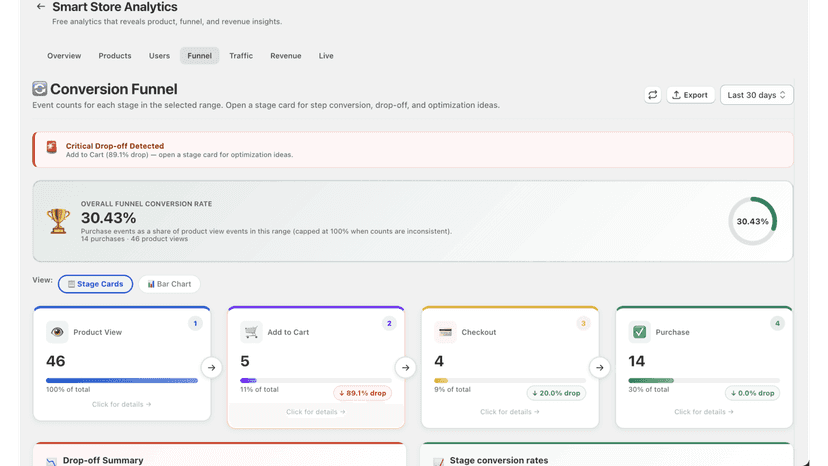Click the '30% of total' label
The height and width of the screenshot is (466, 828).
648,389
